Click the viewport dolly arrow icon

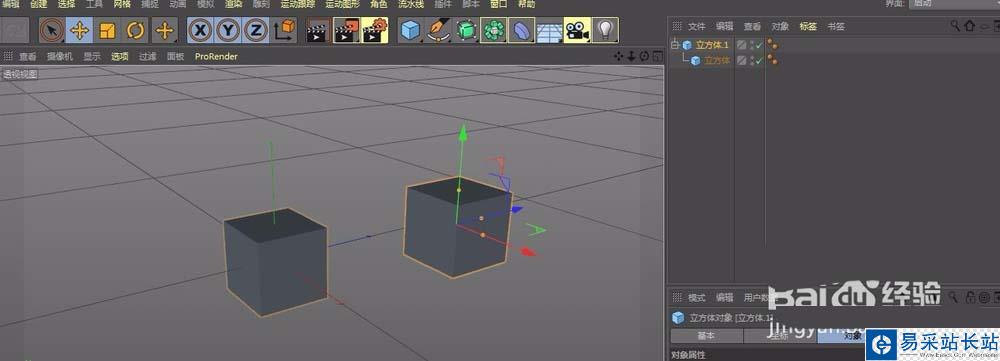(631, 56)
